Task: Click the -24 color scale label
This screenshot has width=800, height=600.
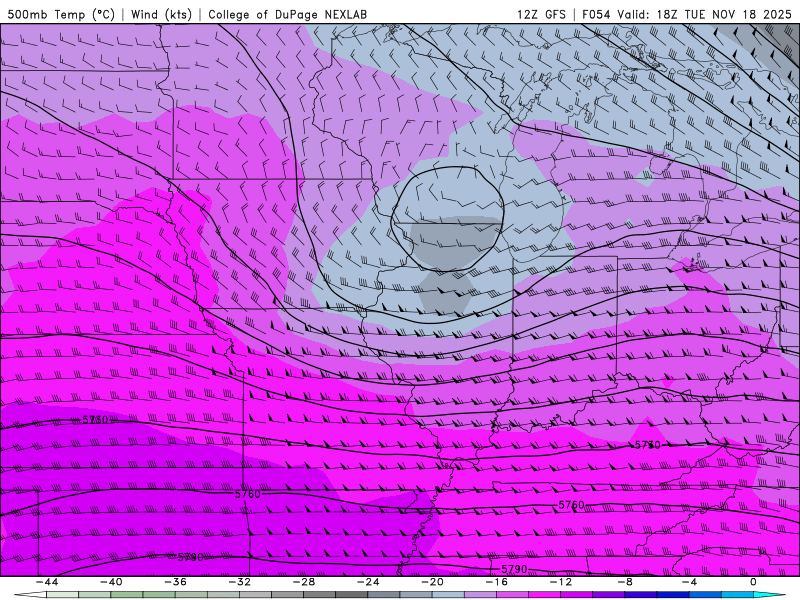Action: point(368,582)
